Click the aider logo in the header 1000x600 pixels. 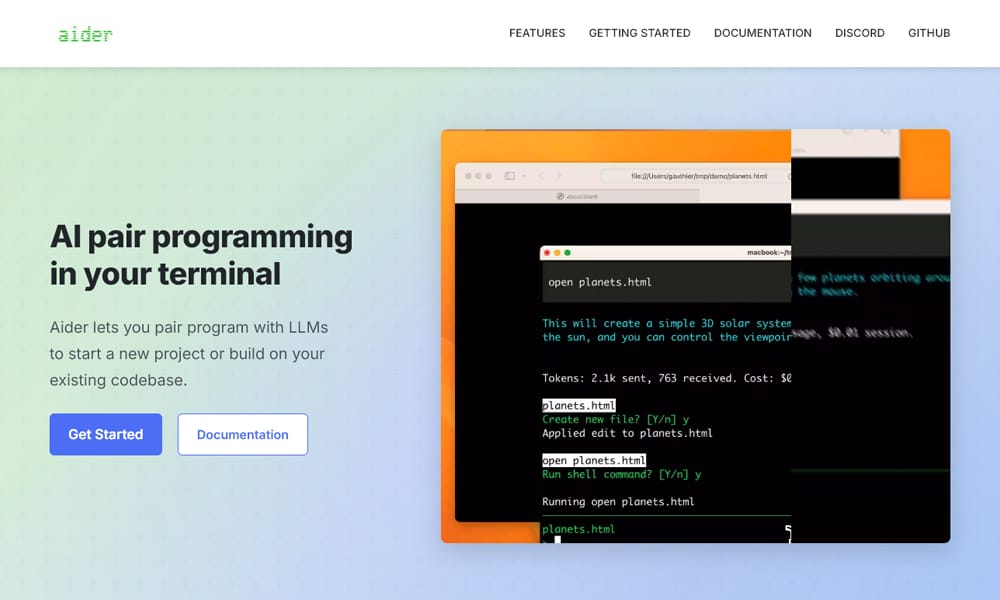pyautogui.click(x=85, y=33)
